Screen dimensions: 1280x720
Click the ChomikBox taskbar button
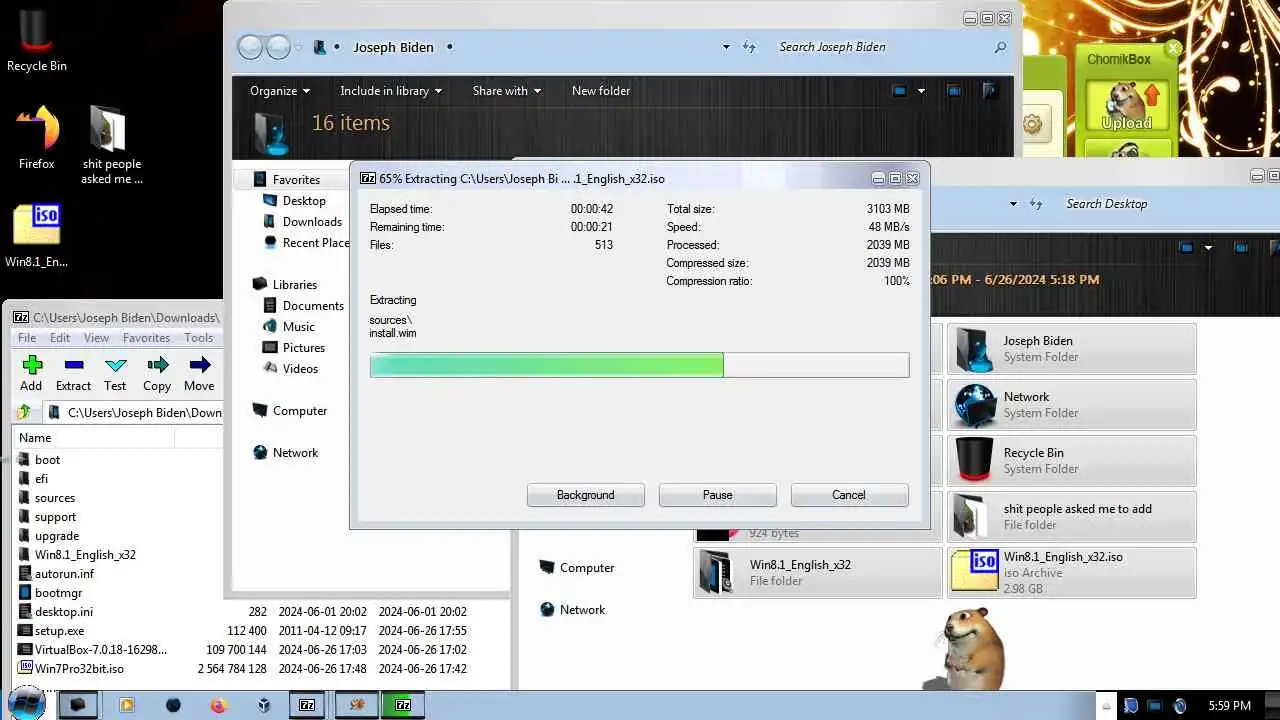[357, 705]
